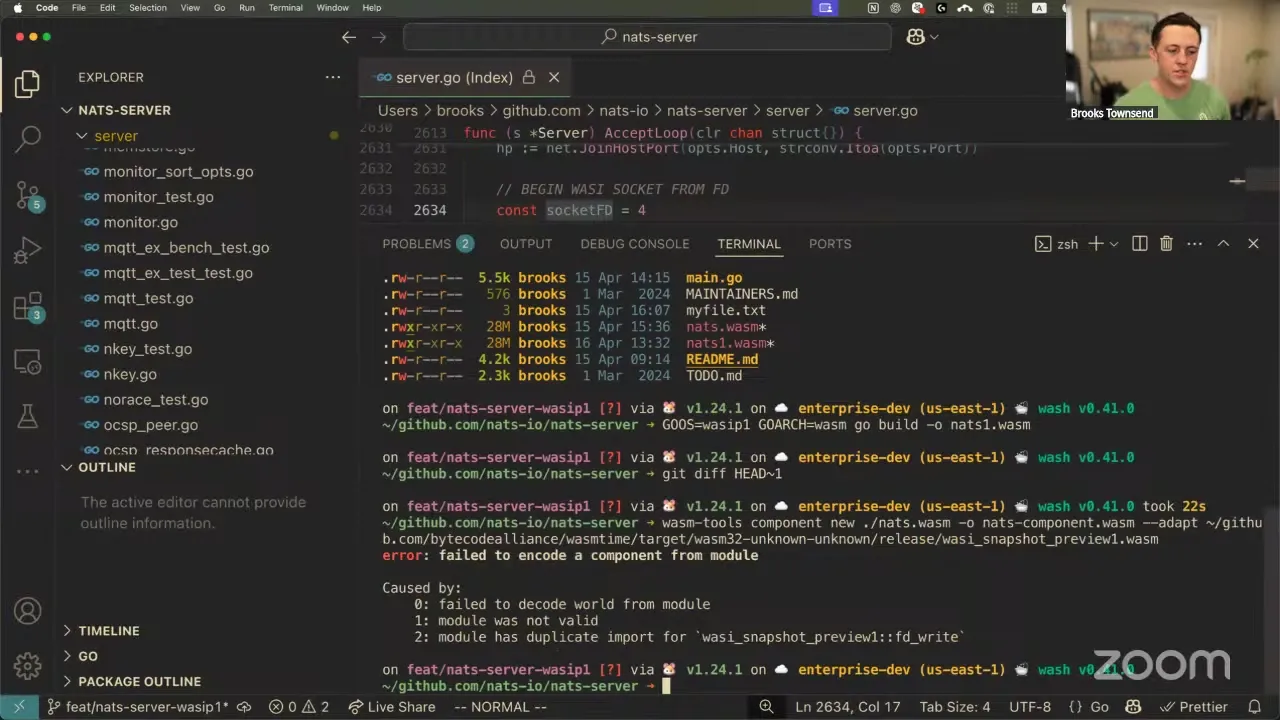Open nkey_test.go file
This screenshot has height=720, width=1280.
point(148,349)
